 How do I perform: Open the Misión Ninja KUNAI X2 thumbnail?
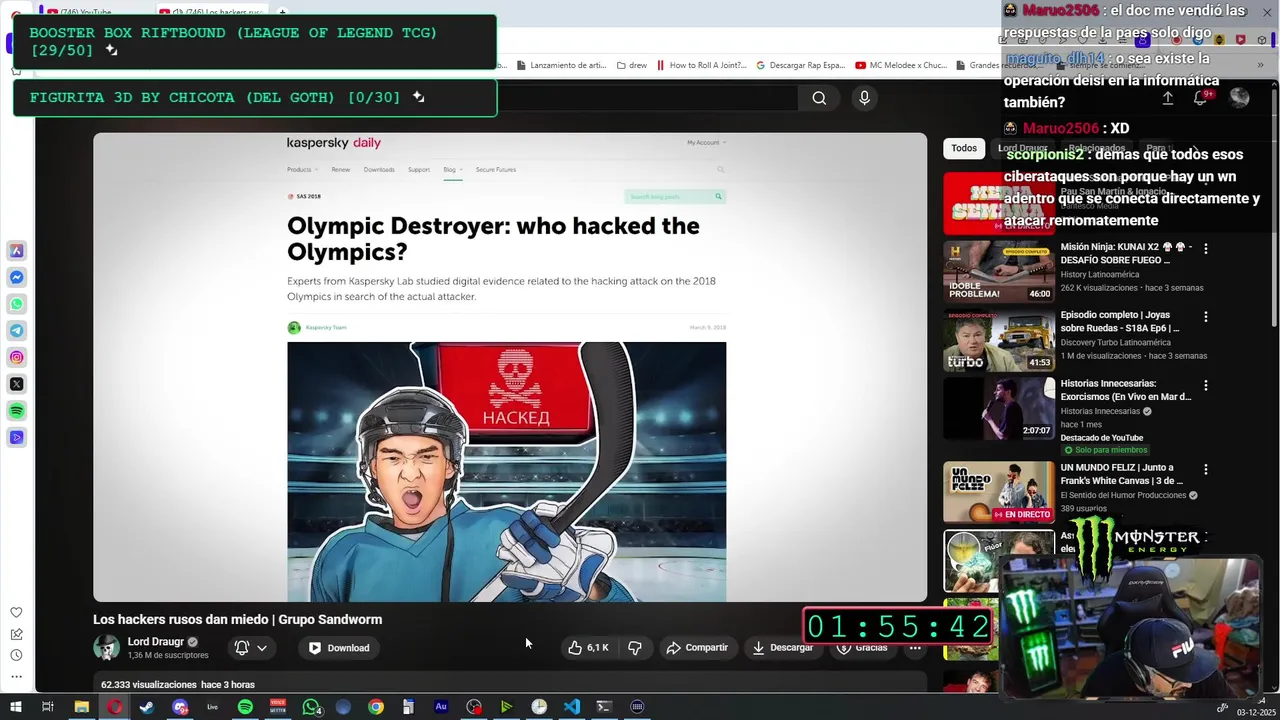(998, 271)
